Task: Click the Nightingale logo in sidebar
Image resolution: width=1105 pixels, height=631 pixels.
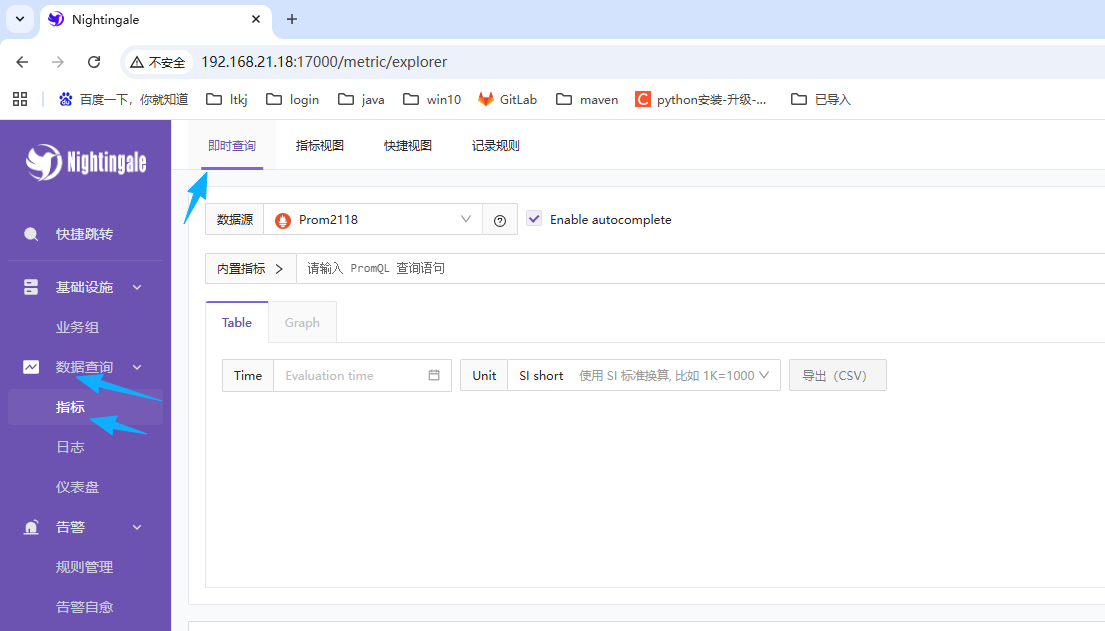Action: pos(86,162)
